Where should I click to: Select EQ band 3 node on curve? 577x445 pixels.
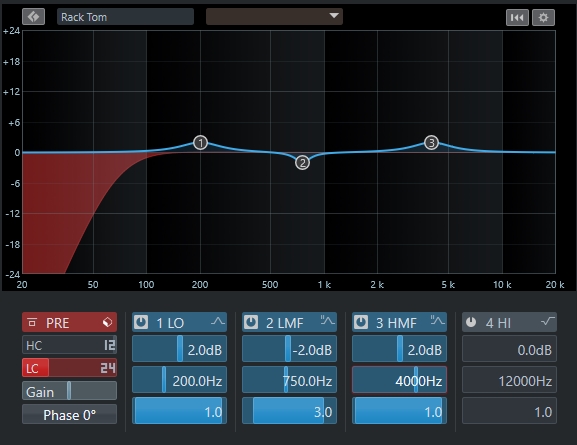[431, 142]
